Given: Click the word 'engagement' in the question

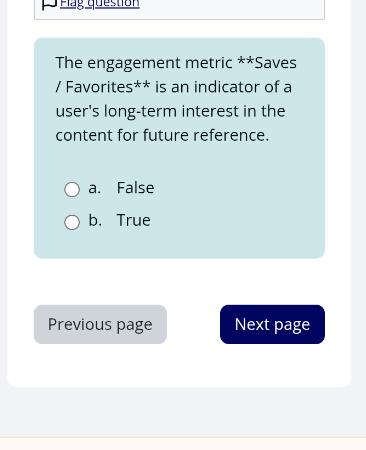Looking at the screenshot, I should coord(134,63).
